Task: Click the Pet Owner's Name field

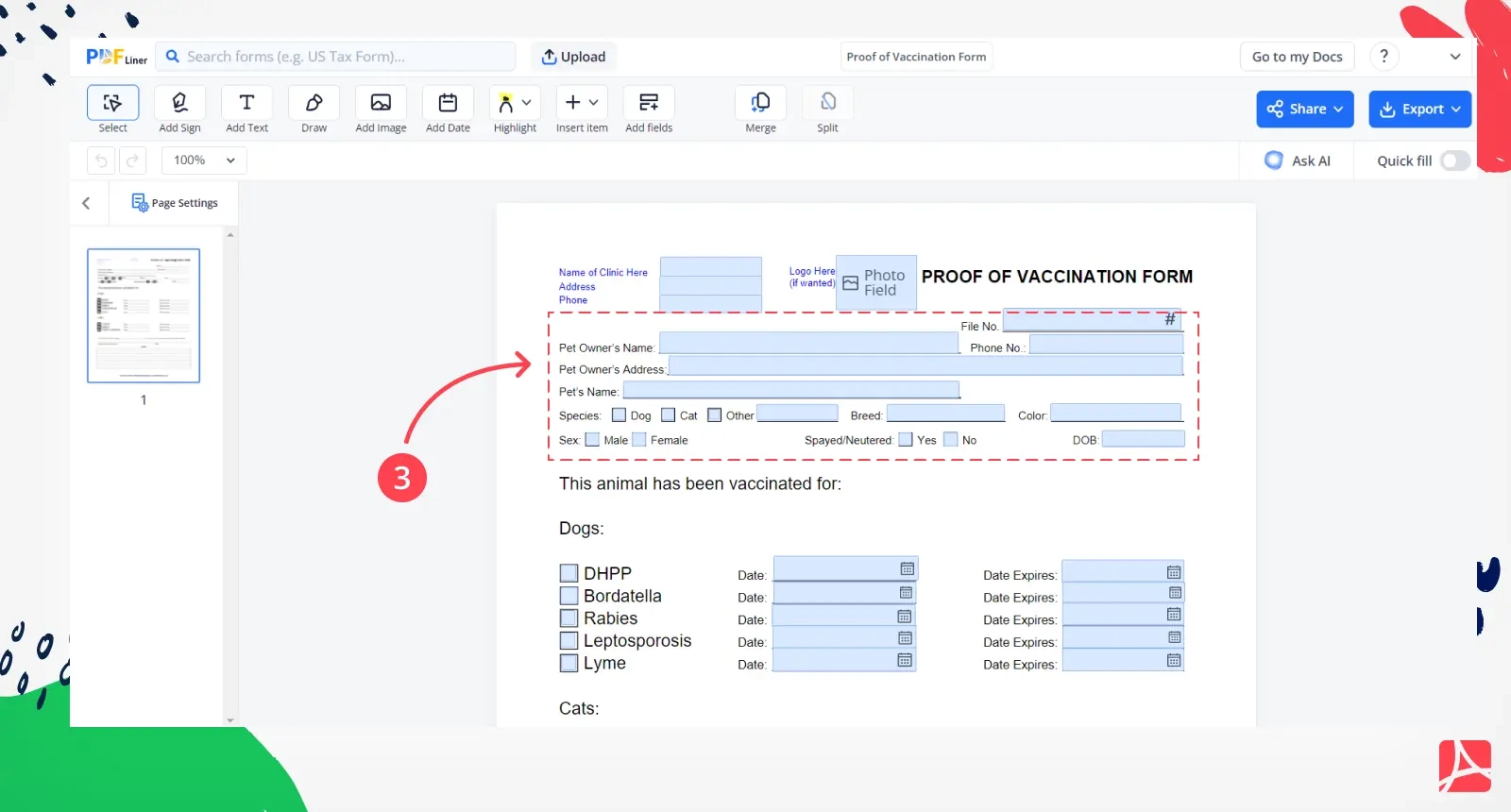Action: tap(808, 343)
